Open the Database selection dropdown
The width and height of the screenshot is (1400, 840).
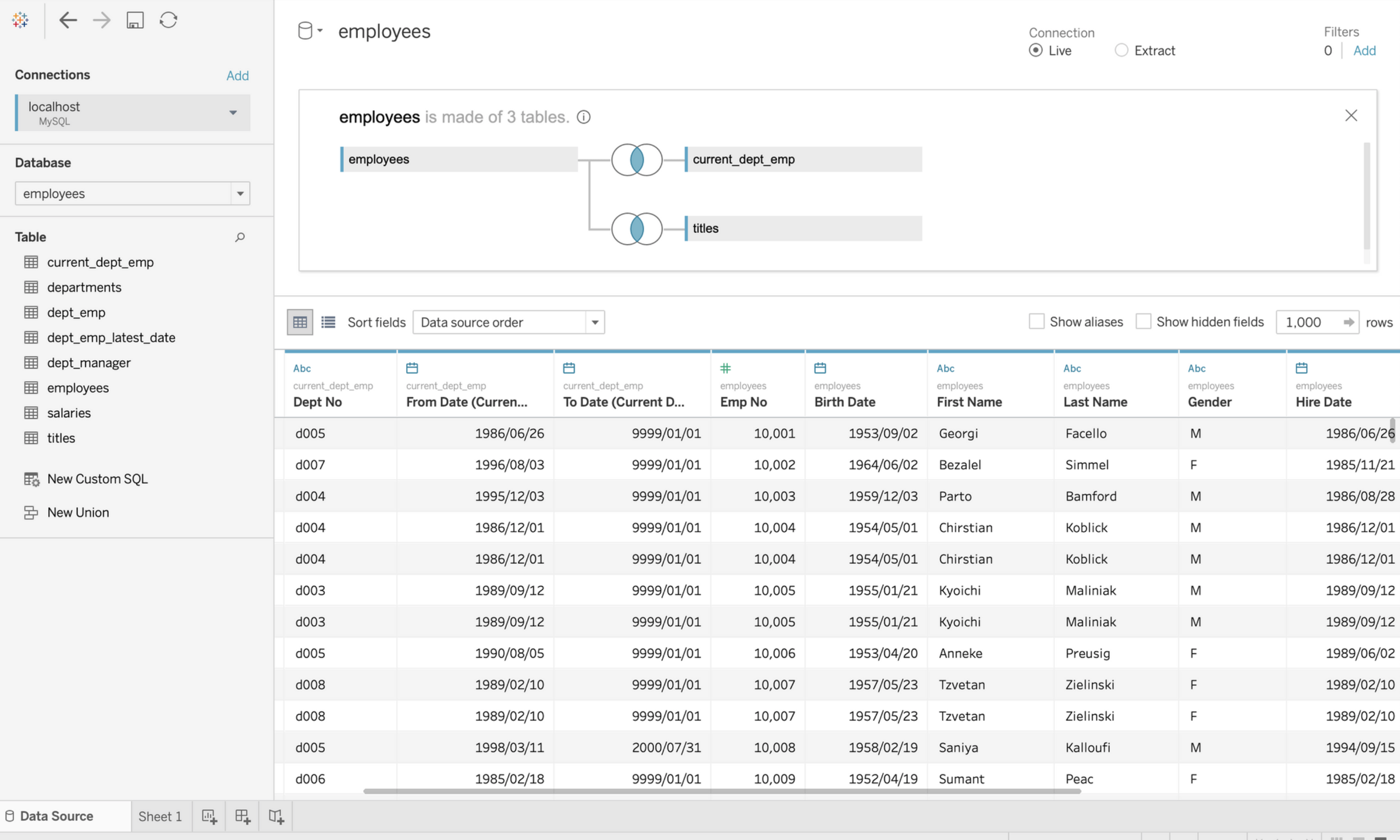(x=241, y=193)
